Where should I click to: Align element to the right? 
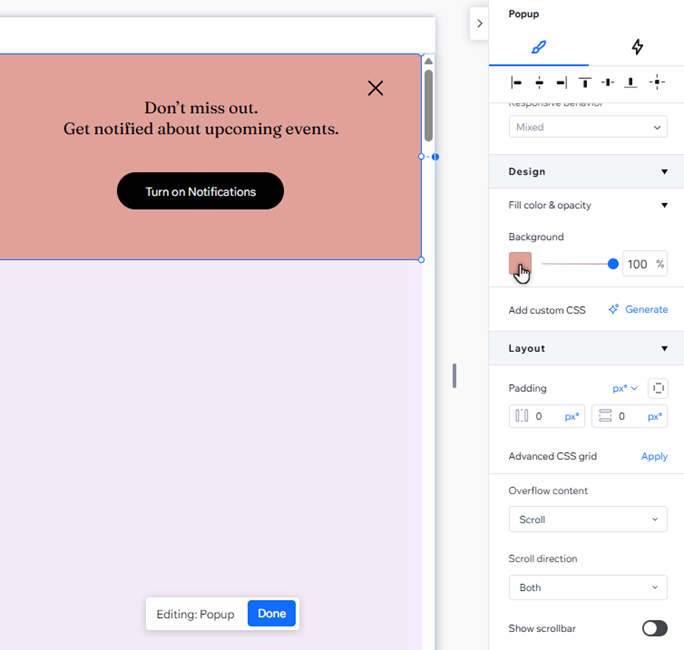[x=562, y=82]
